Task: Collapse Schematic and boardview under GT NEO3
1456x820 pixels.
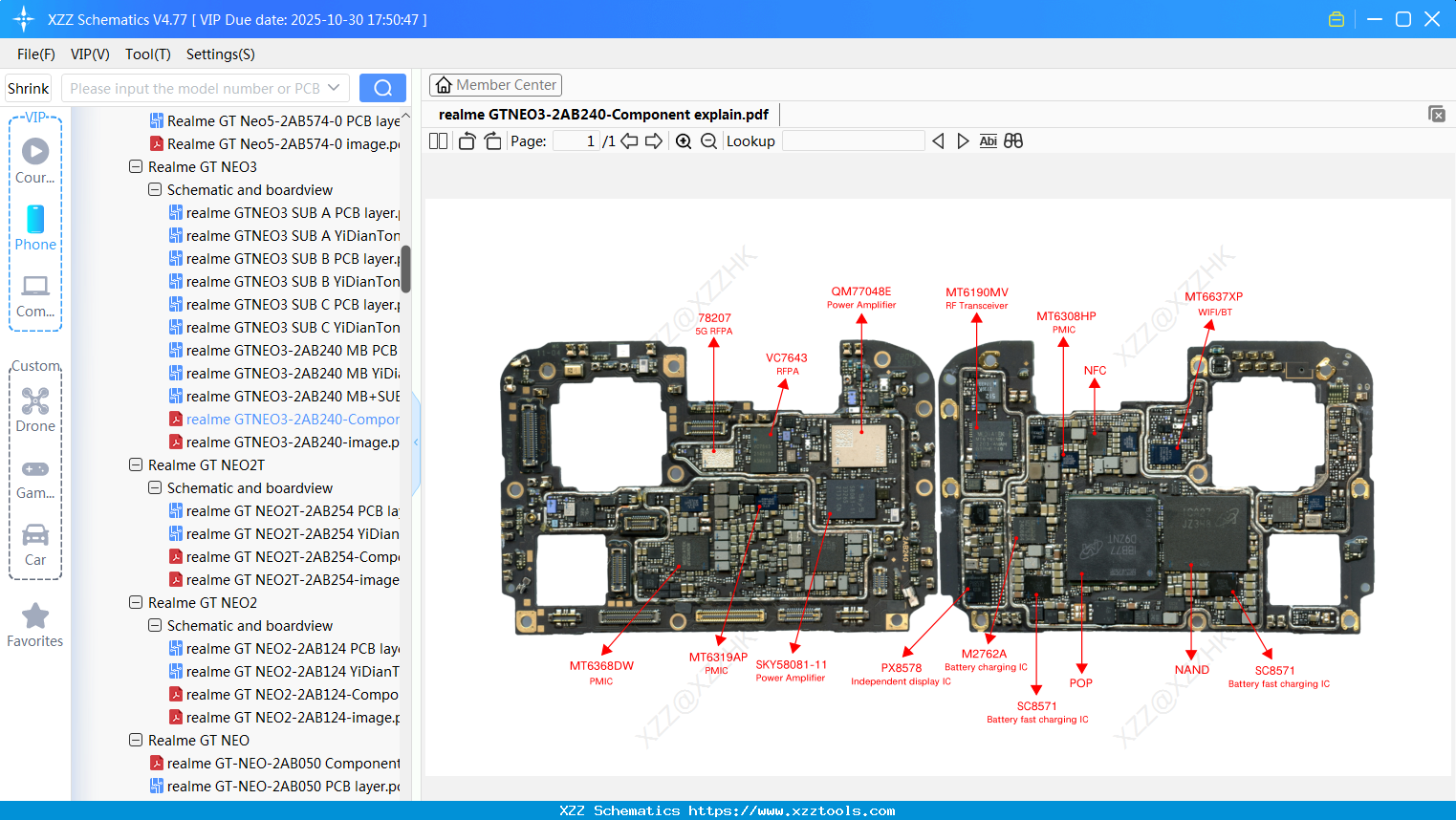Action: [155, 189]
